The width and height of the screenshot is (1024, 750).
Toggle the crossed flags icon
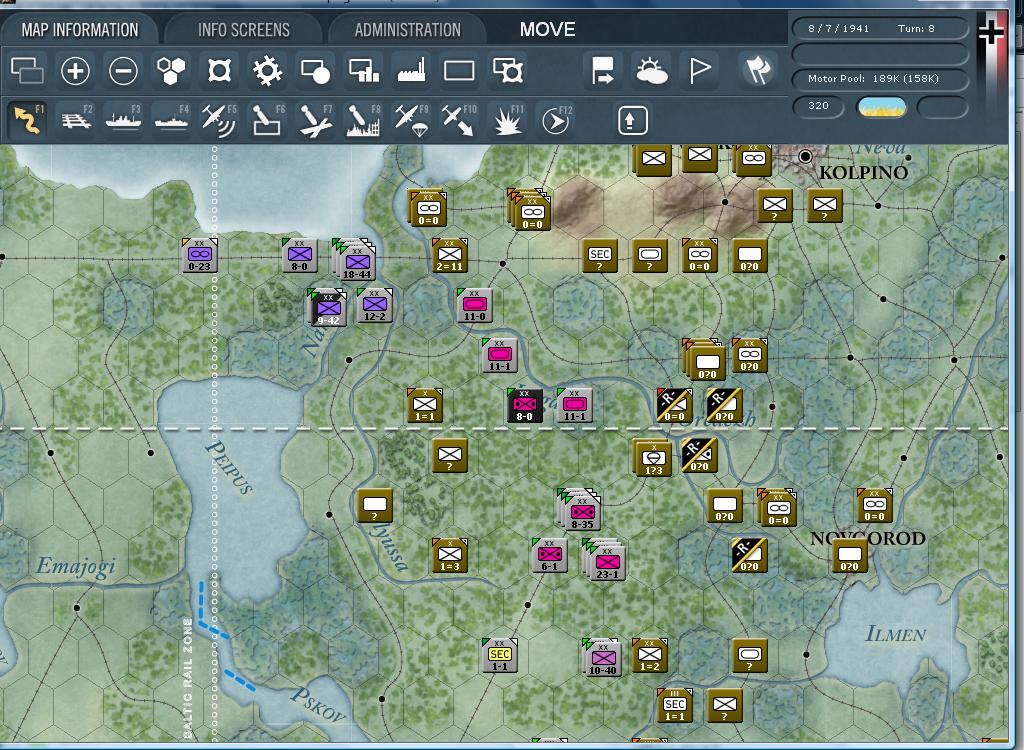coord(757,70)
